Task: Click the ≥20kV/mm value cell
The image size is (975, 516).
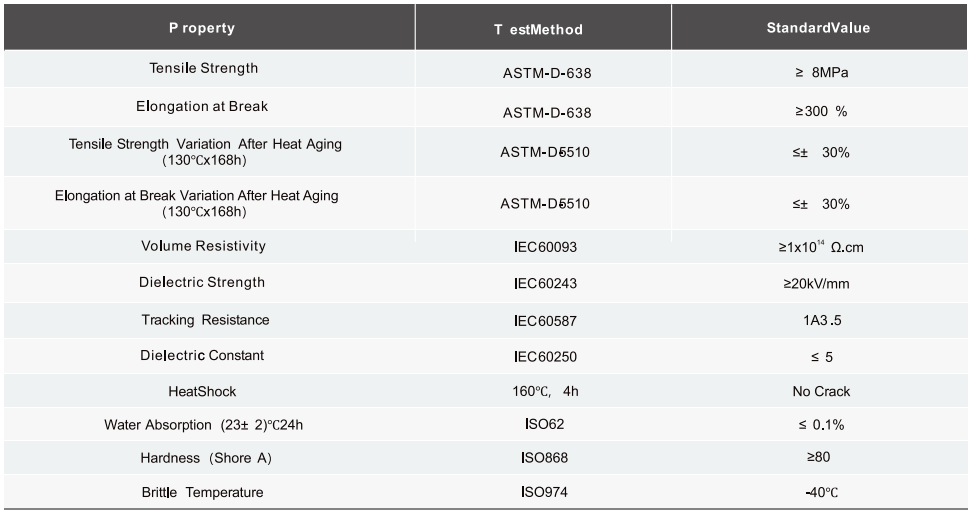Action: click(816, 284)
